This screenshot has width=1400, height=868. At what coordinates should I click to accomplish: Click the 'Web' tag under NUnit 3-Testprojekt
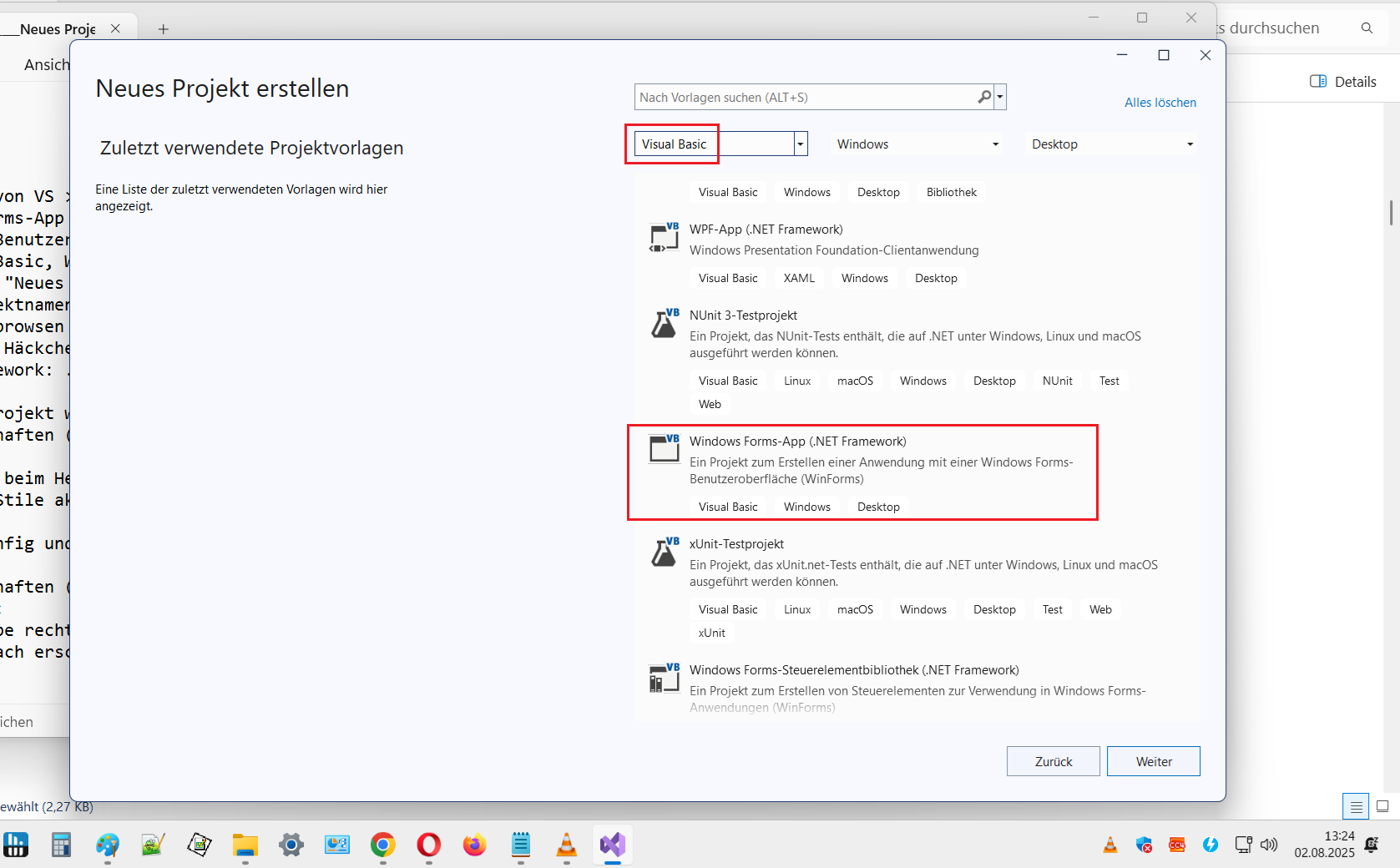point(710,404)
